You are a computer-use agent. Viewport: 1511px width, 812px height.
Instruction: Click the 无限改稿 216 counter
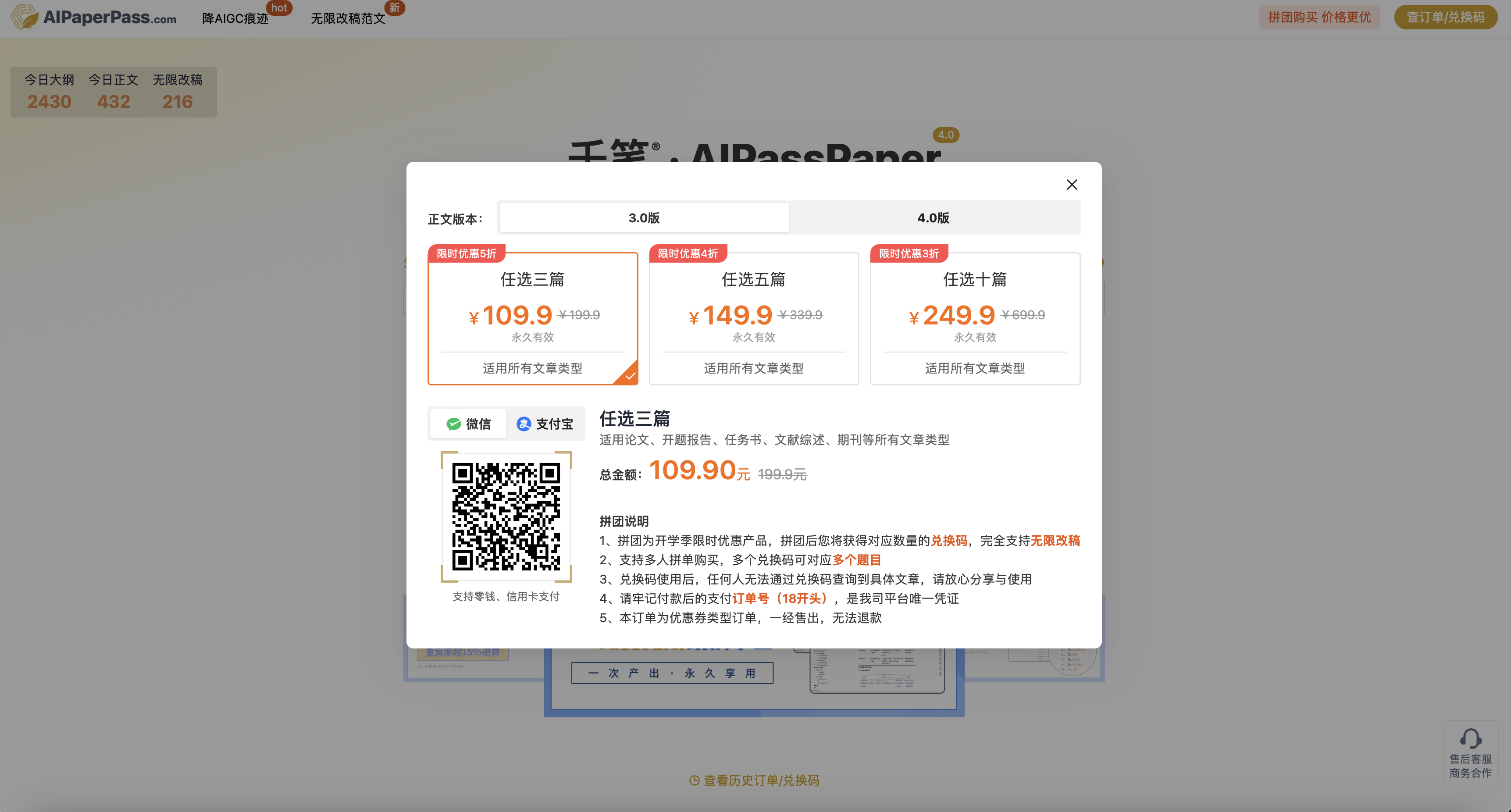177,92
